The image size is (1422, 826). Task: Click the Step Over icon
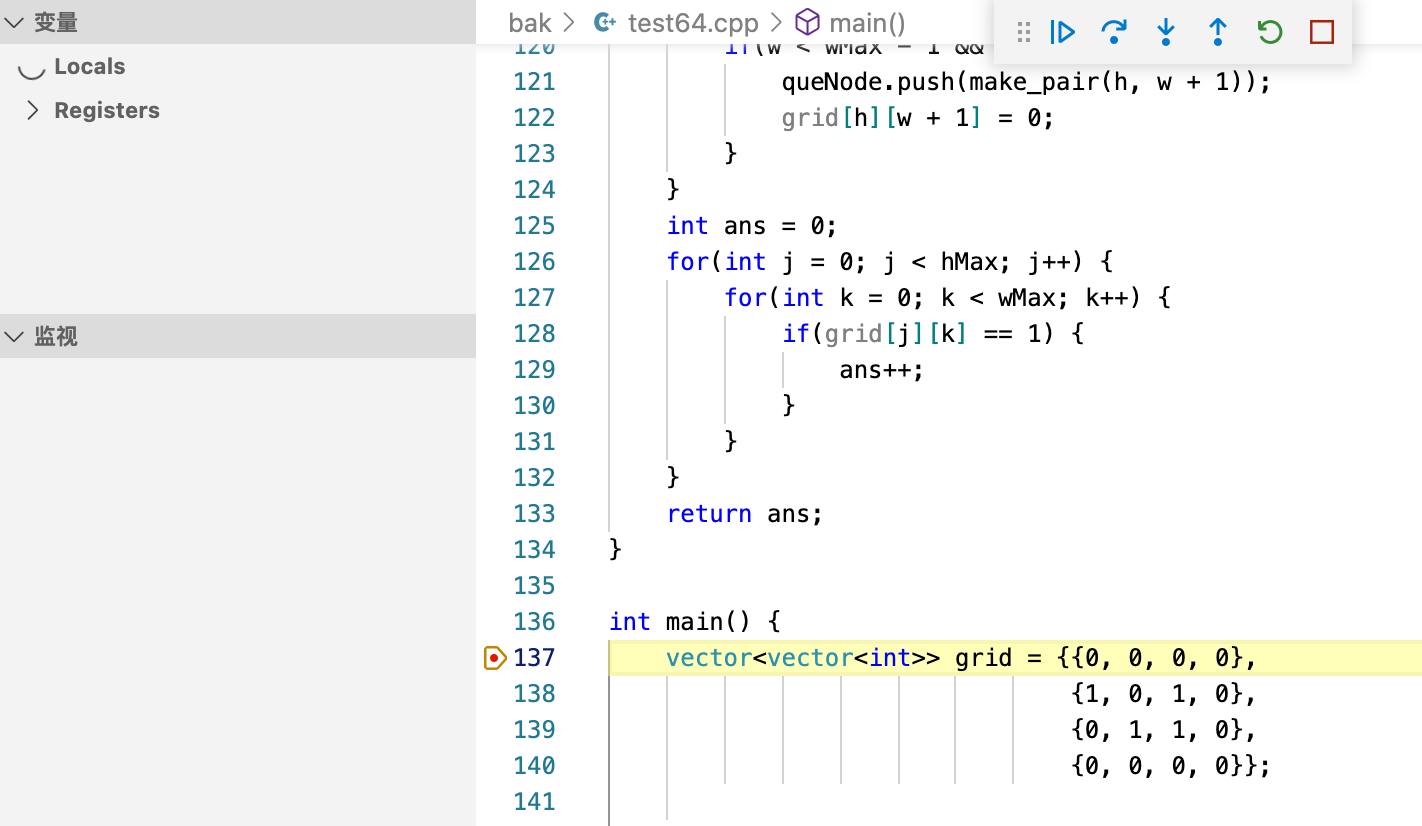click(x=1114, y=32)
